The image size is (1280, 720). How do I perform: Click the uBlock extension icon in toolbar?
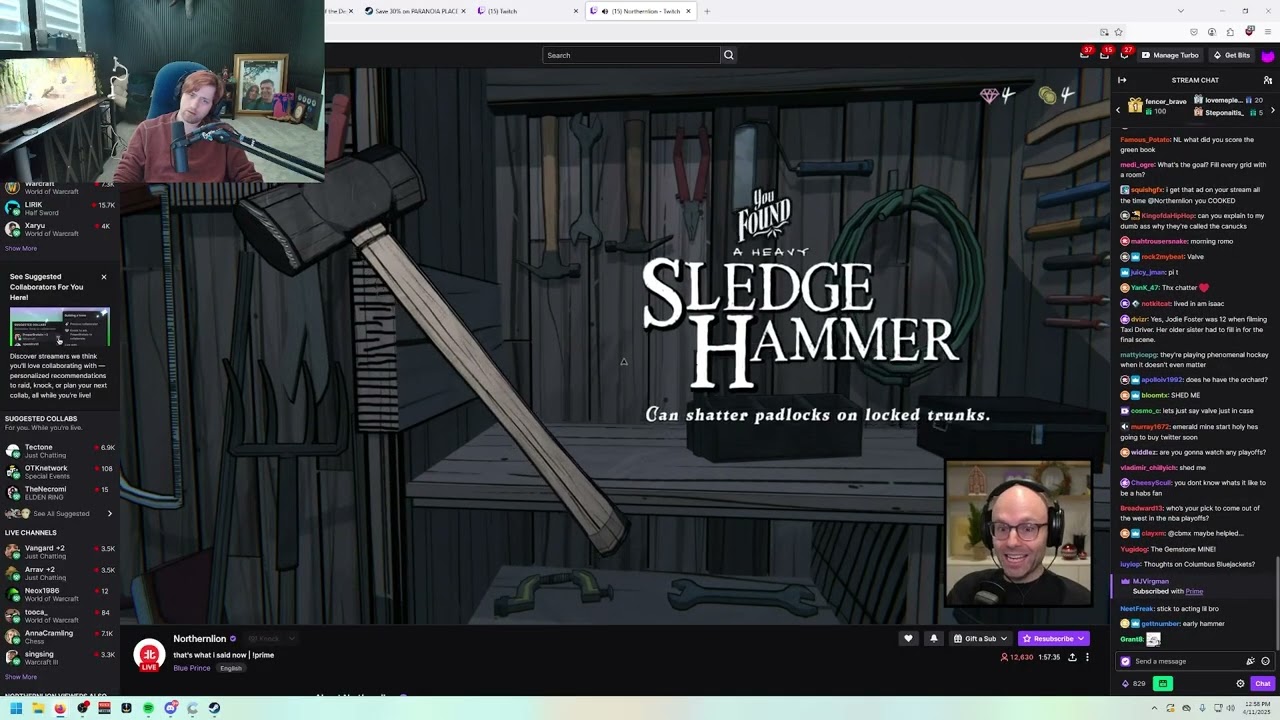pos(1249,32)
